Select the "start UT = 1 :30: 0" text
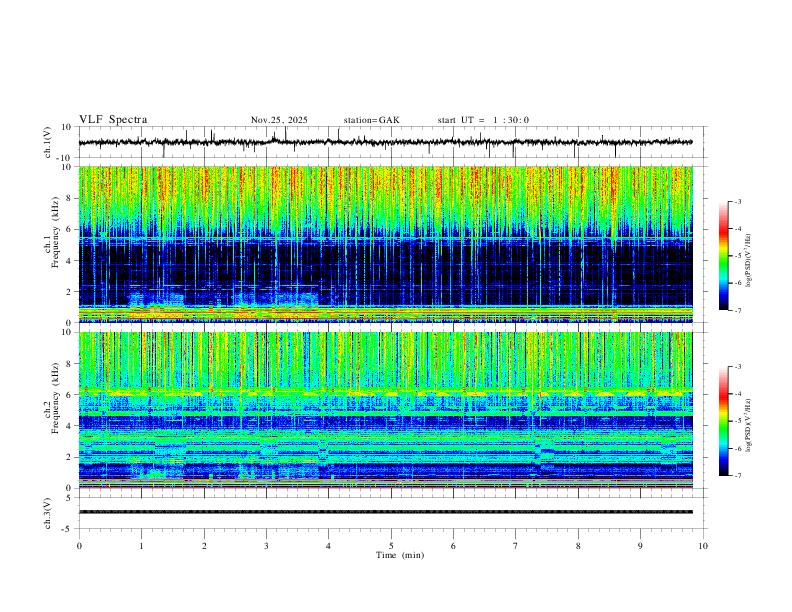792x612 pixels. point(483,120)
